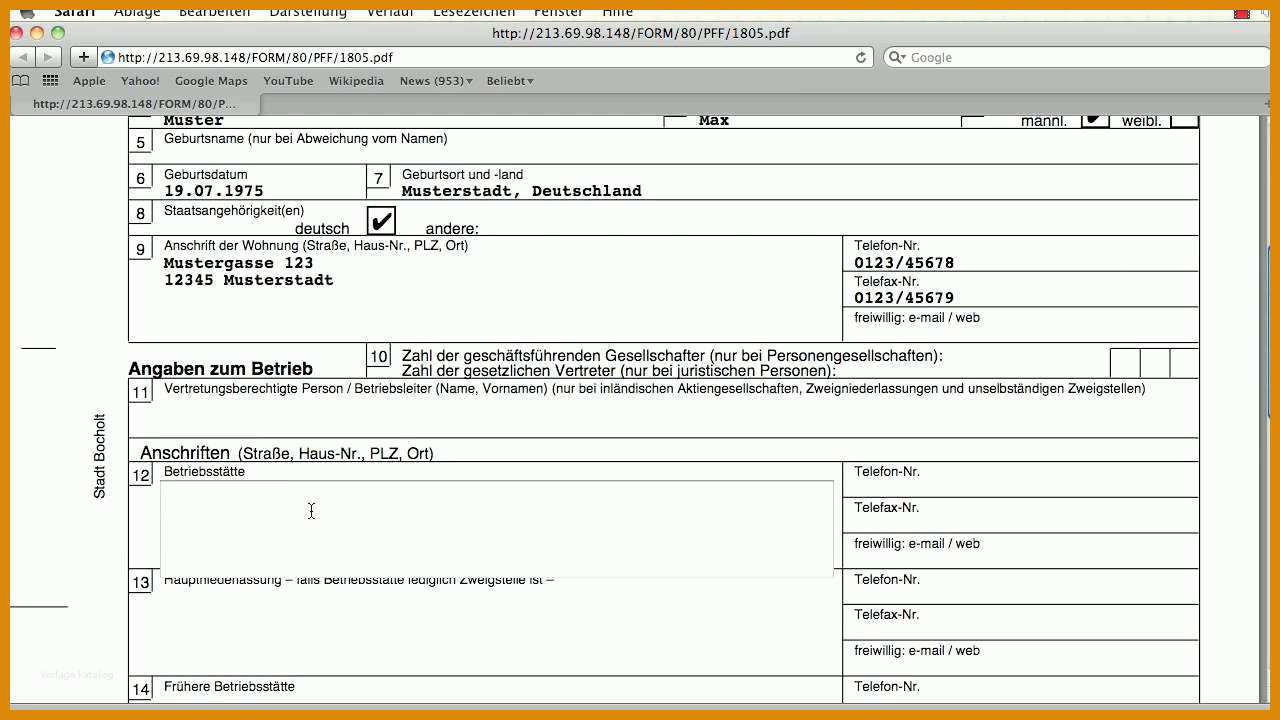The image size is (1280, 720).
Task: Click the Telefon-Nr. field of row 12 Betriebsstätte
Action: pyautogui.click(x=1020, y=480)
